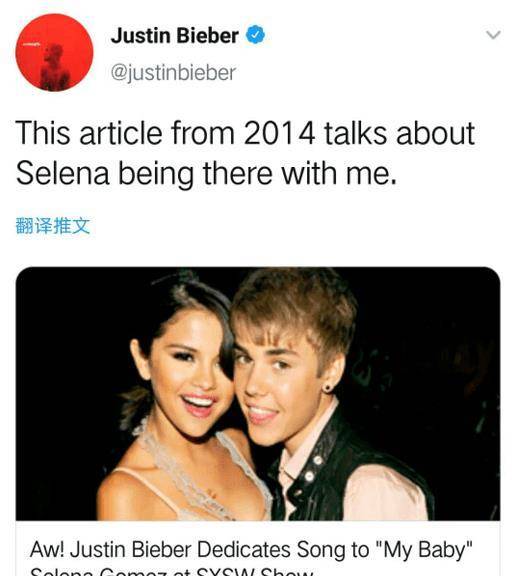Click the cut-off "Selena Gomez at SXSW" line
This screenshot has height=576, width=517.
click(x=172, y=572)
